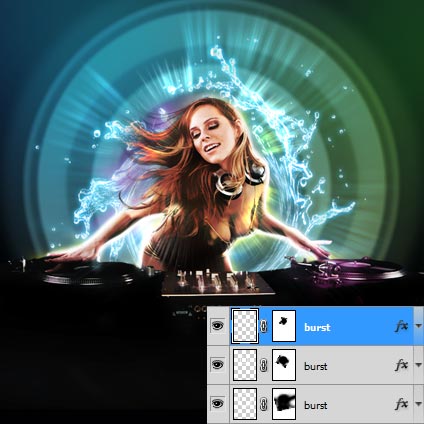The image size is (424, 424).
Task: Select the layer mask on highlighted burst layer
Action: 284,326
